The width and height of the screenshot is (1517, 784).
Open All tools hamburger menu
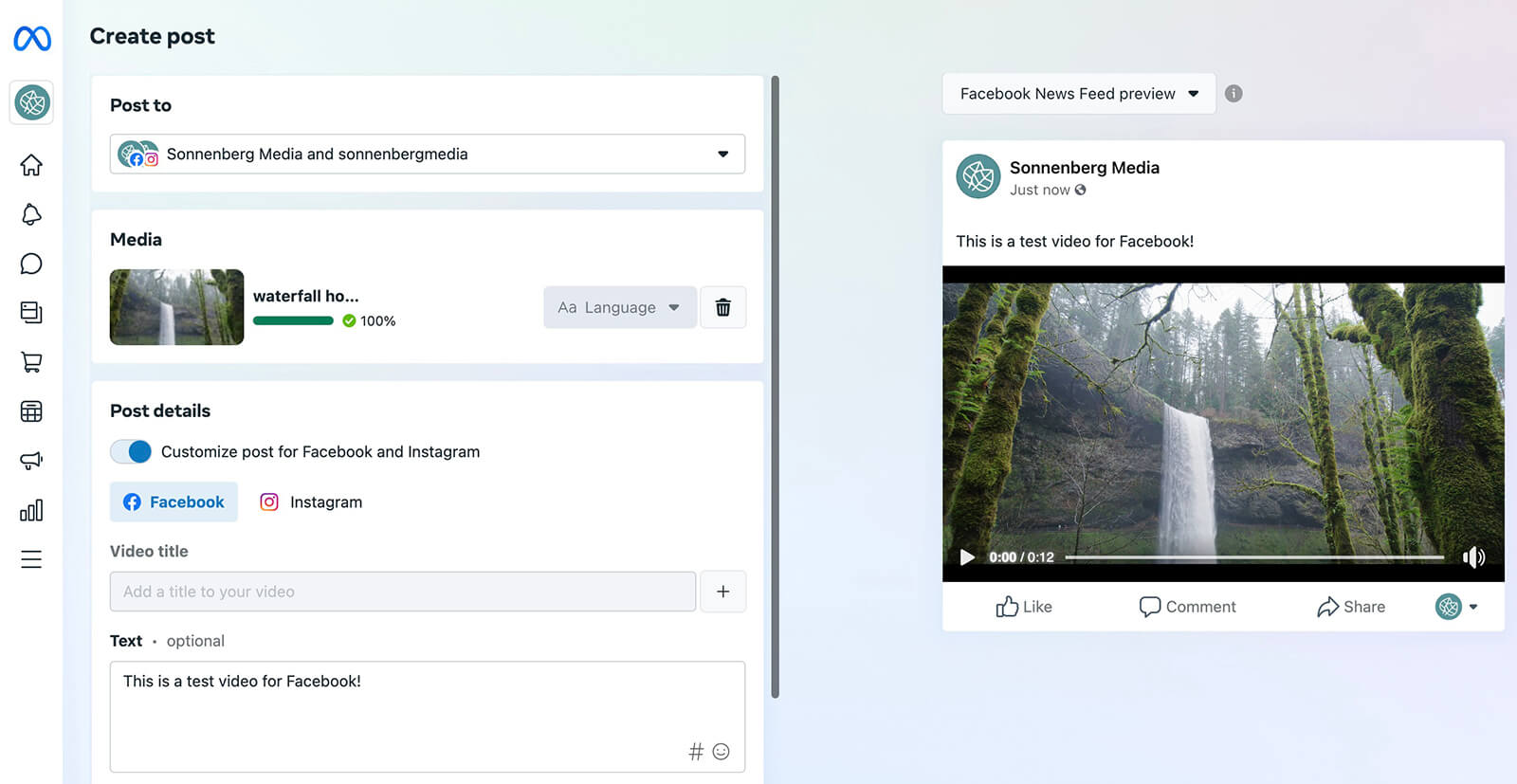[31, 559]
